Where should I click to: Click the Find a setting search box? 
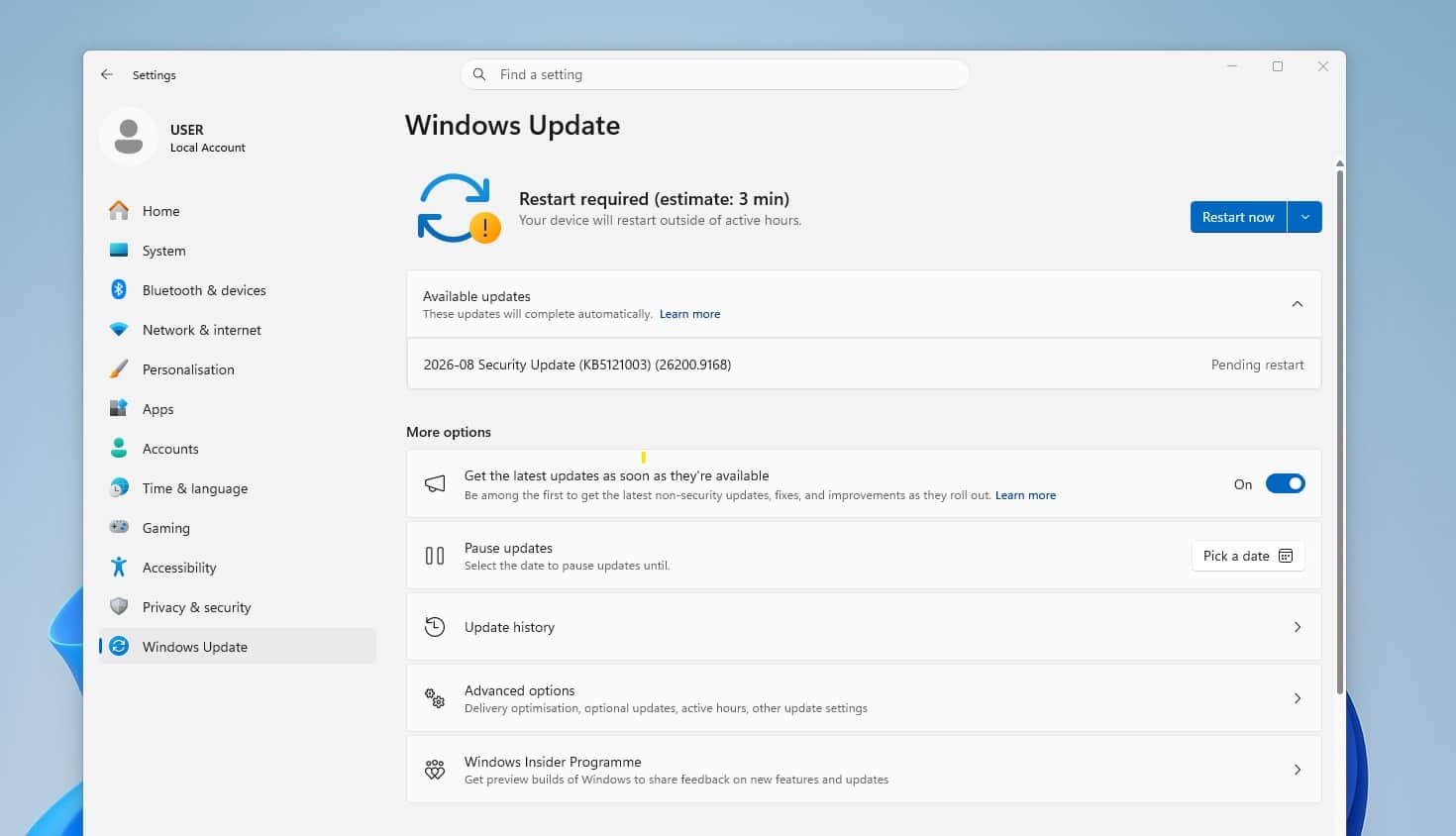click(x=714, y=74)
